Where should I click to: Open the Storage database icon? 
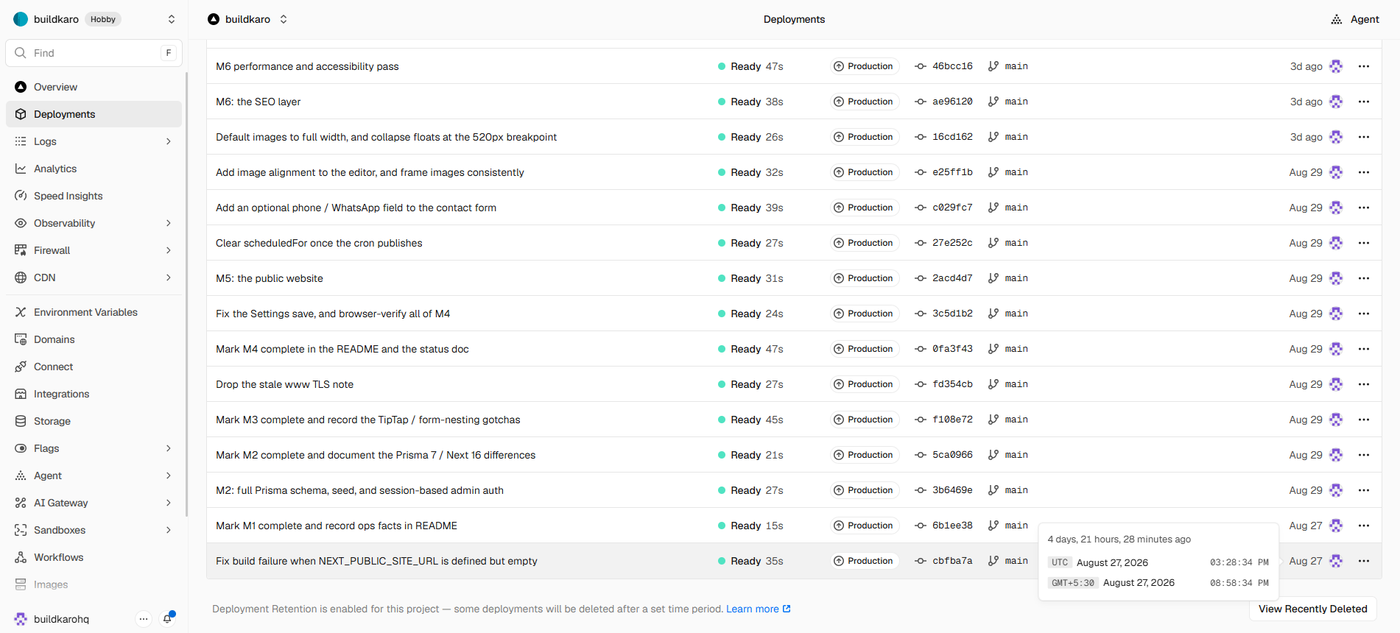[20, 421]
